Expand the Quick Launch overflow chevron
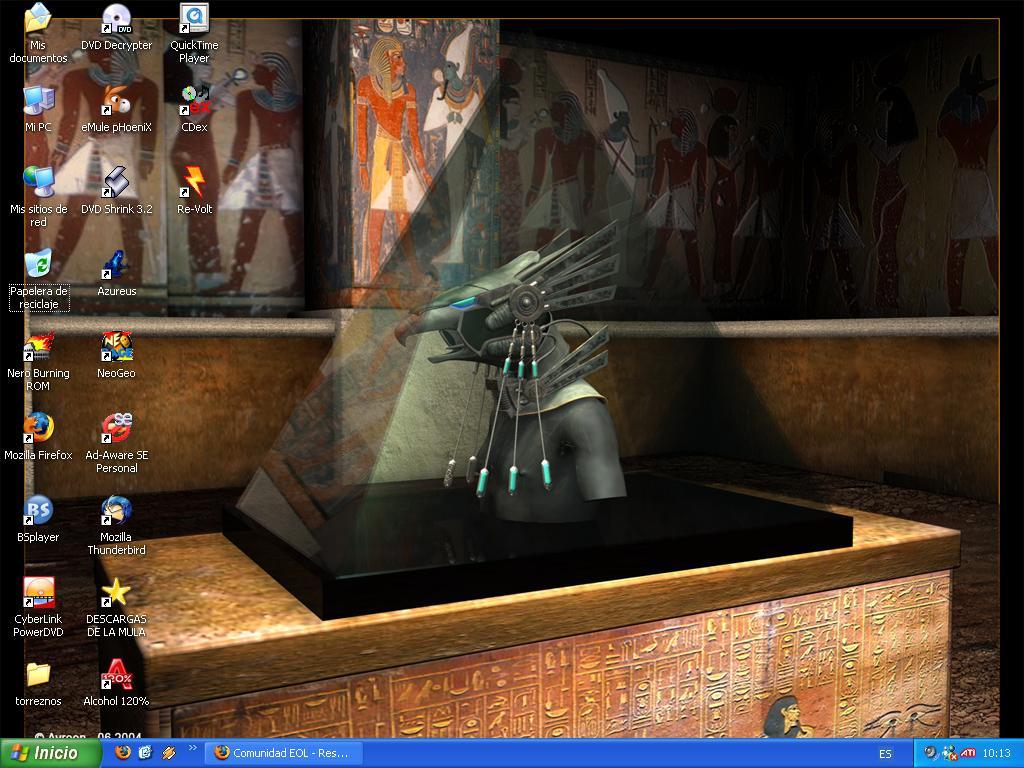Image resolution: width=1024 pixels, height=768 pixels. [192, 748]
